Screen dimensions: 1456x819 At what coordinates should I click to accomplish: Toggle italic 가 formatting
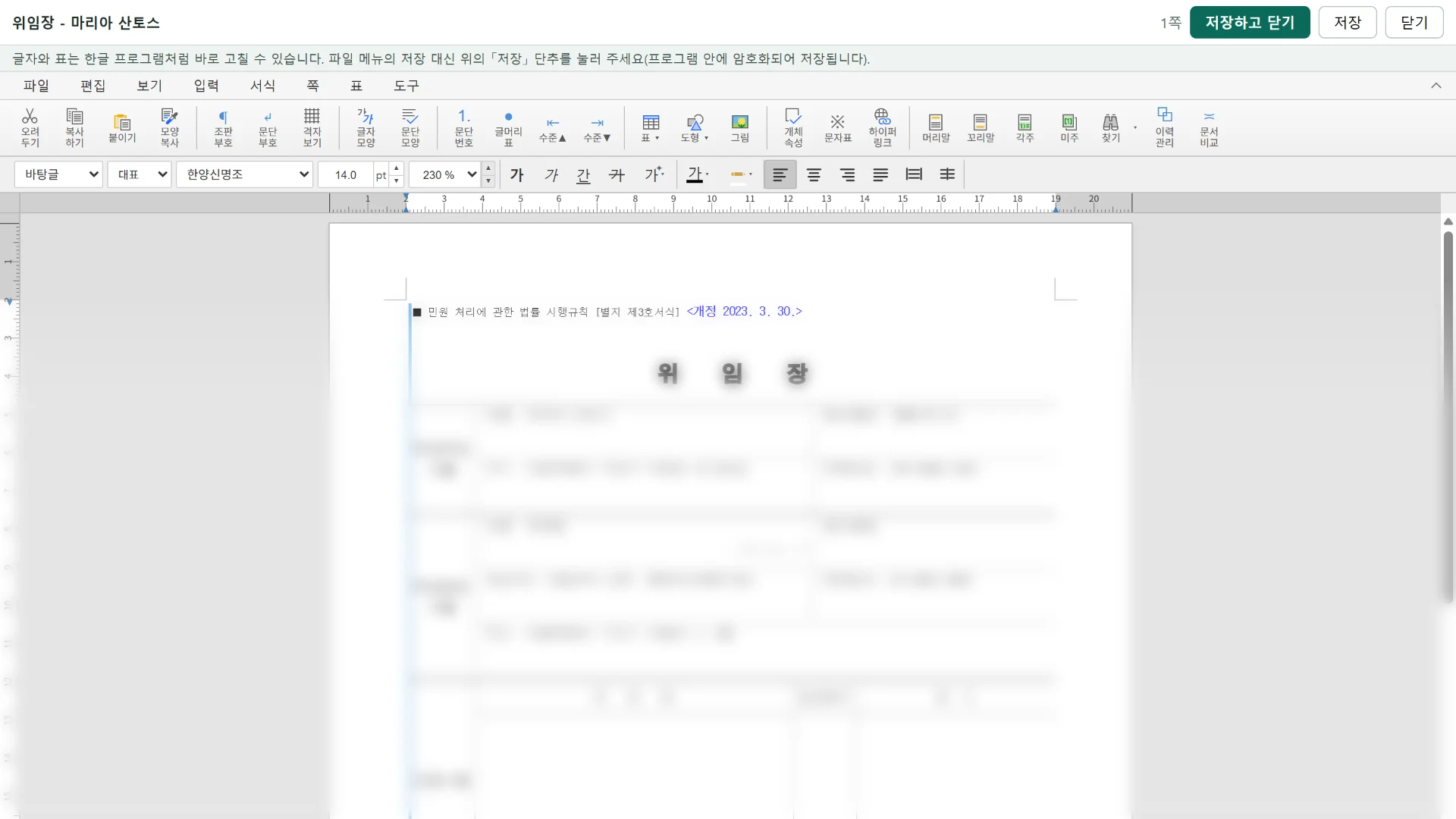click(x=551, y=174)
